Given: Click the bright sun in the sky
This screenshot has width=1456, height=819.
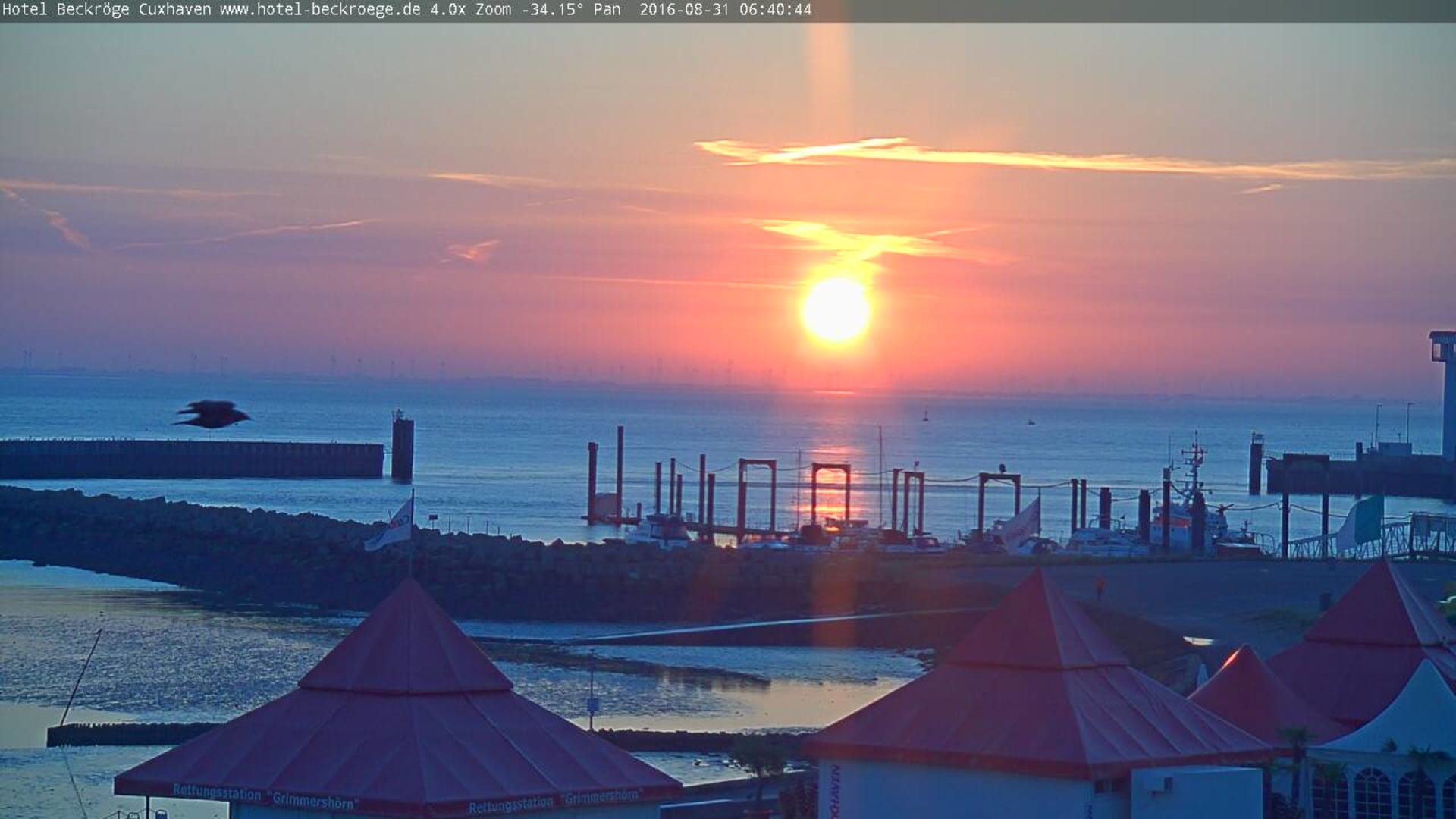Looking at the screenshot, I should coord(836,309).
